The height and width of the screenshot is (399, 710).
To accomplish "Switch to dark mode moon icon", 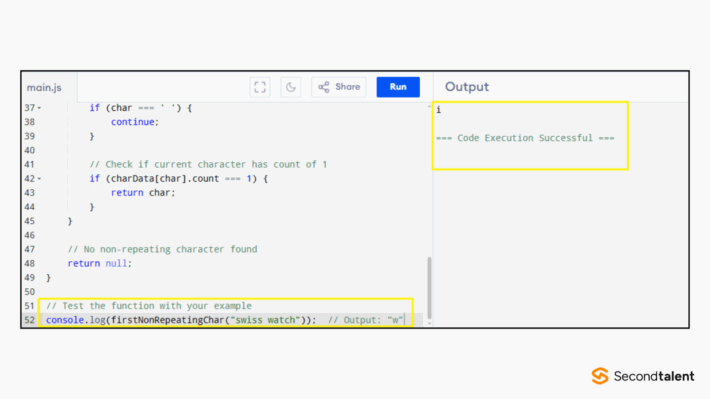I will coord(291,87).
